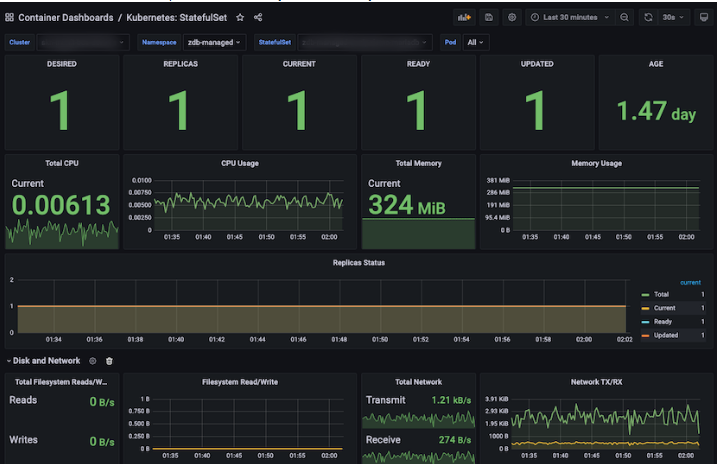Click the 1.47 day age value

point(656,112)
